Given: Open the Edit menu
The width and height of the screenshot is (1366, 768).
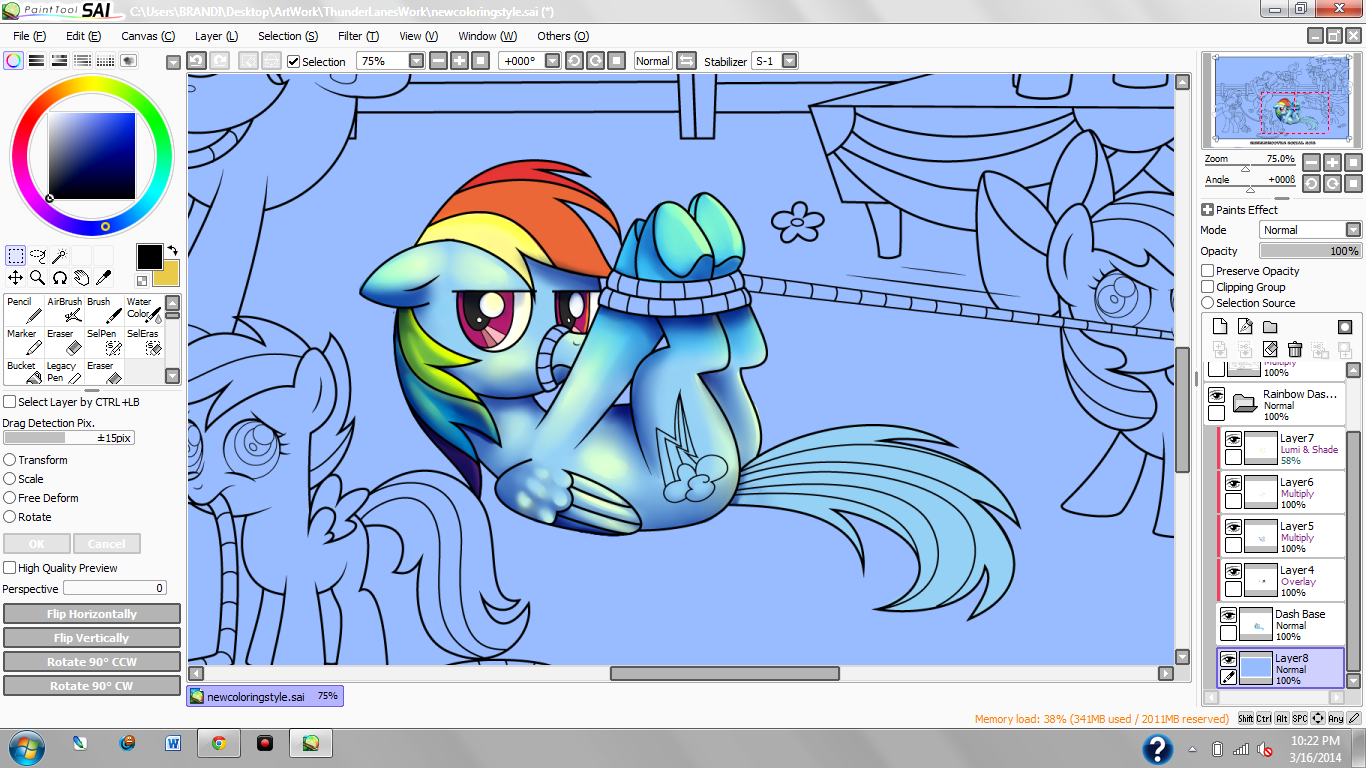Looking at the screenshot, I should (x=83, y=36).
